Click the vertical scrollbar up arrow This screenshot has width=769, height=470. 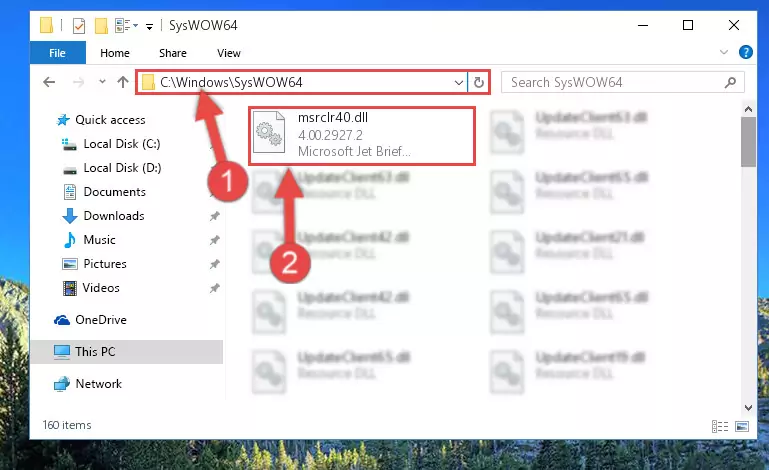[x=748, y=109]
